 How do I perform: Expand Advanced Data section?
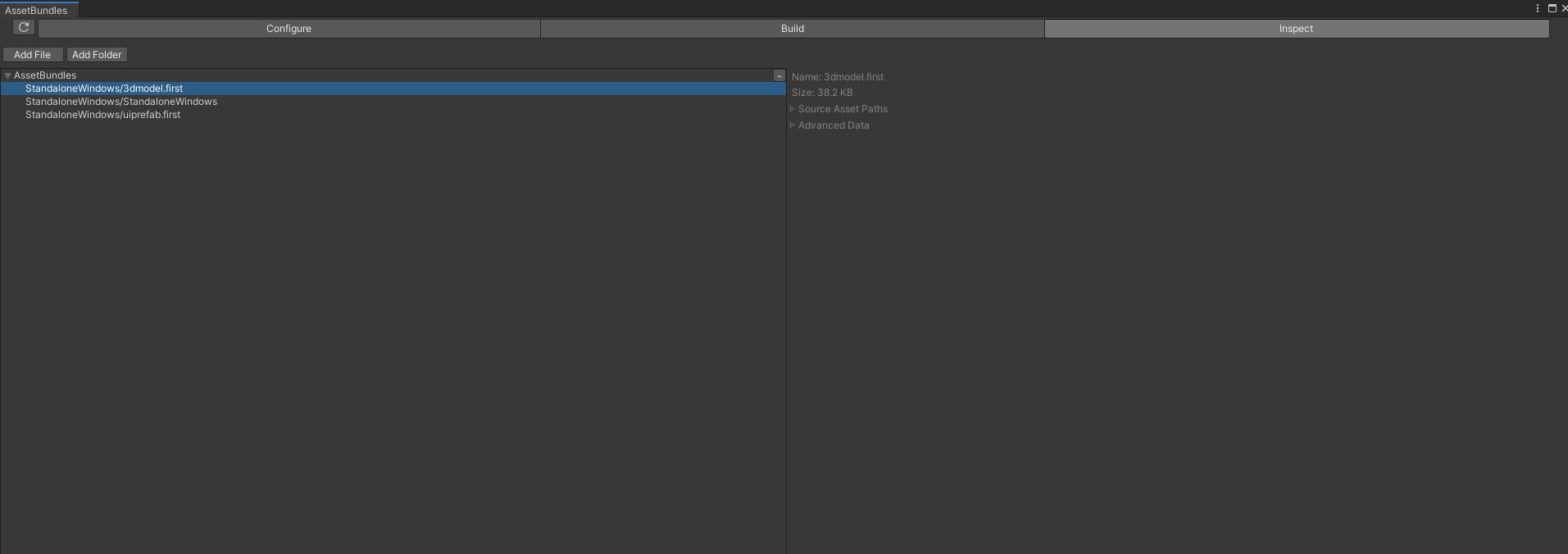(x=793, y=125)
